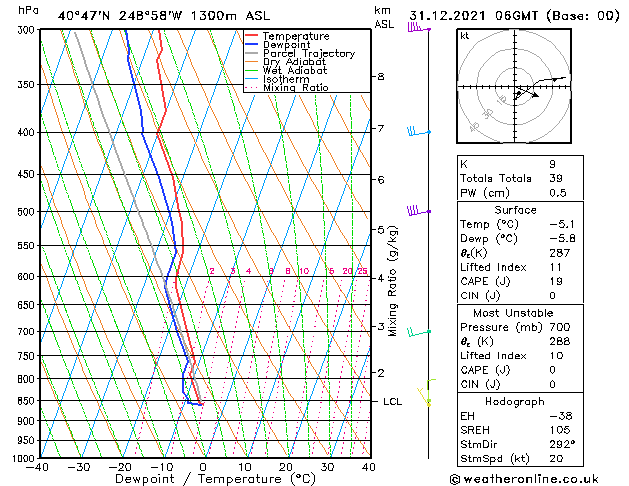This screenshot has height=486, width=629.
Task: Click the weatheronline.co.uk copyright link
Action: point(523,479)
